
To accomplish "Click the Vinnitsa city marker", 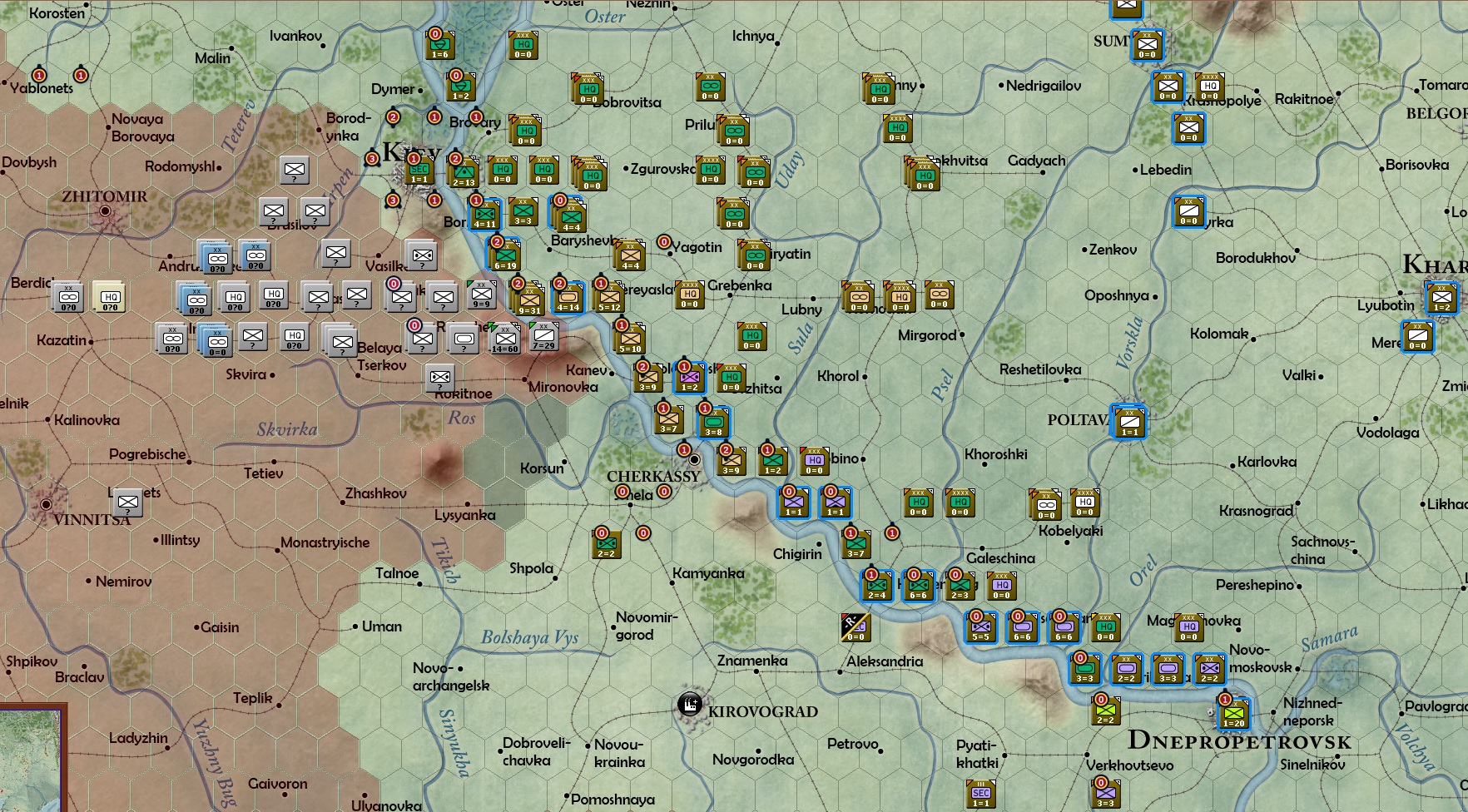I will click(46, 504).
